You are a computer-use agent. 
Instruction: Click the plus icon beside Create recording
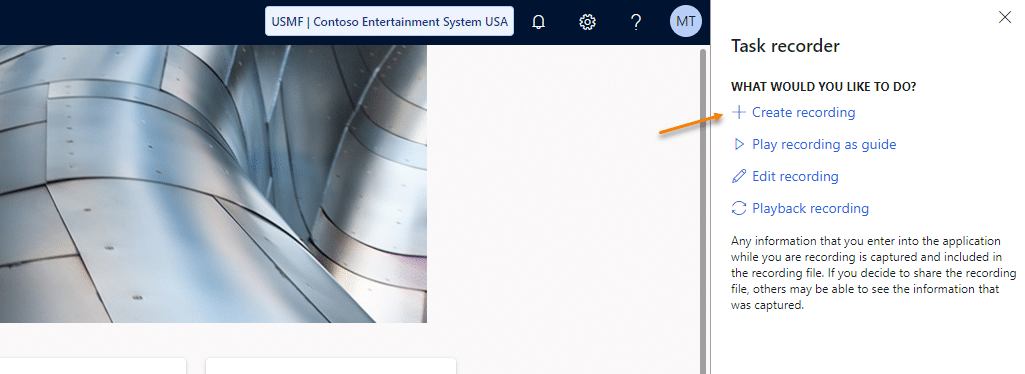pos(739,112)
